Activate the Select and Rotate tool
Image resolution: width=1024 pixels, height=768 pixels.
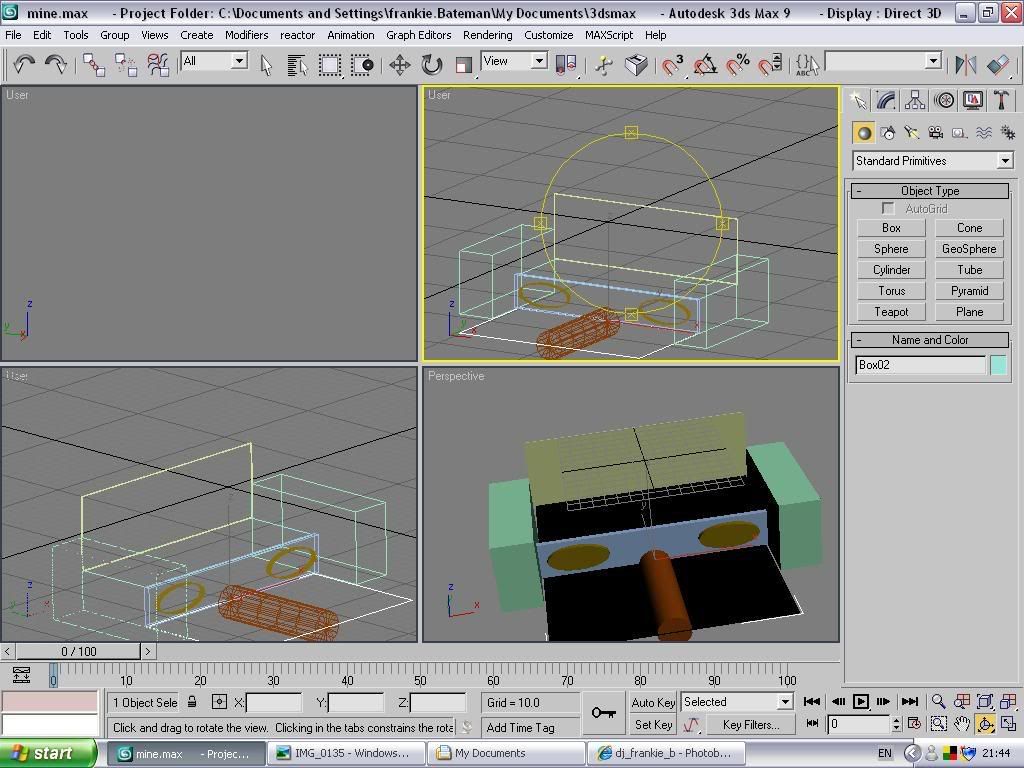tap(432, 65)
